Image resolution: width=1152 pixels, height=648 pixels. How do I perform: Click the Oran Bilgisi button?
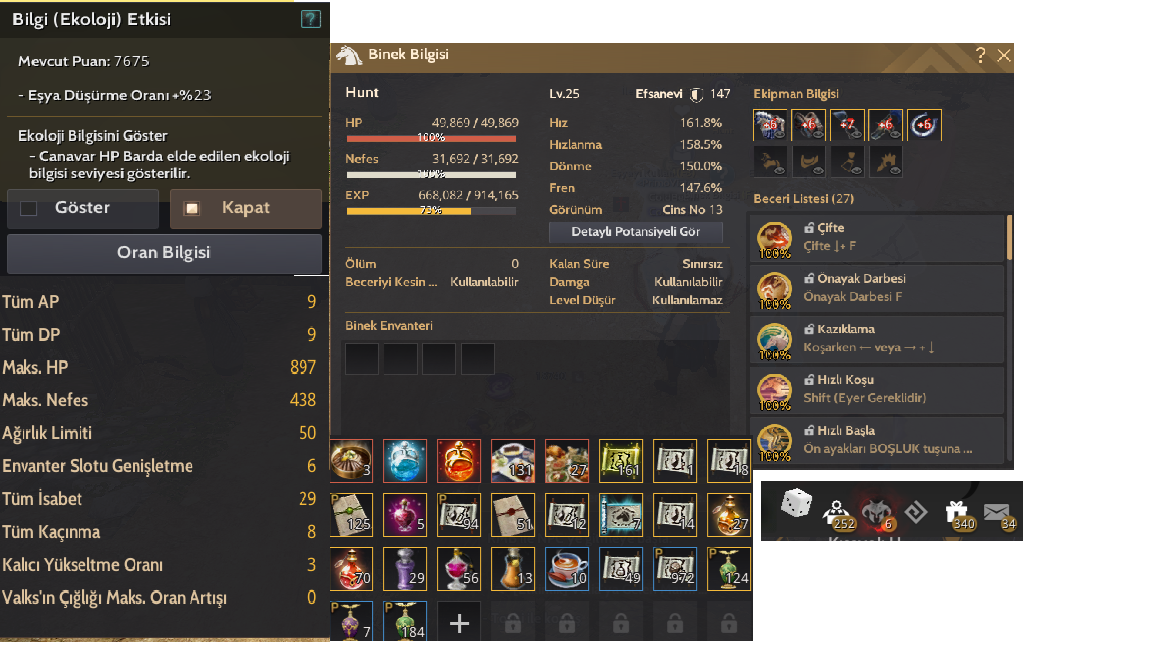pyautogui.click(x=165, y=253)
